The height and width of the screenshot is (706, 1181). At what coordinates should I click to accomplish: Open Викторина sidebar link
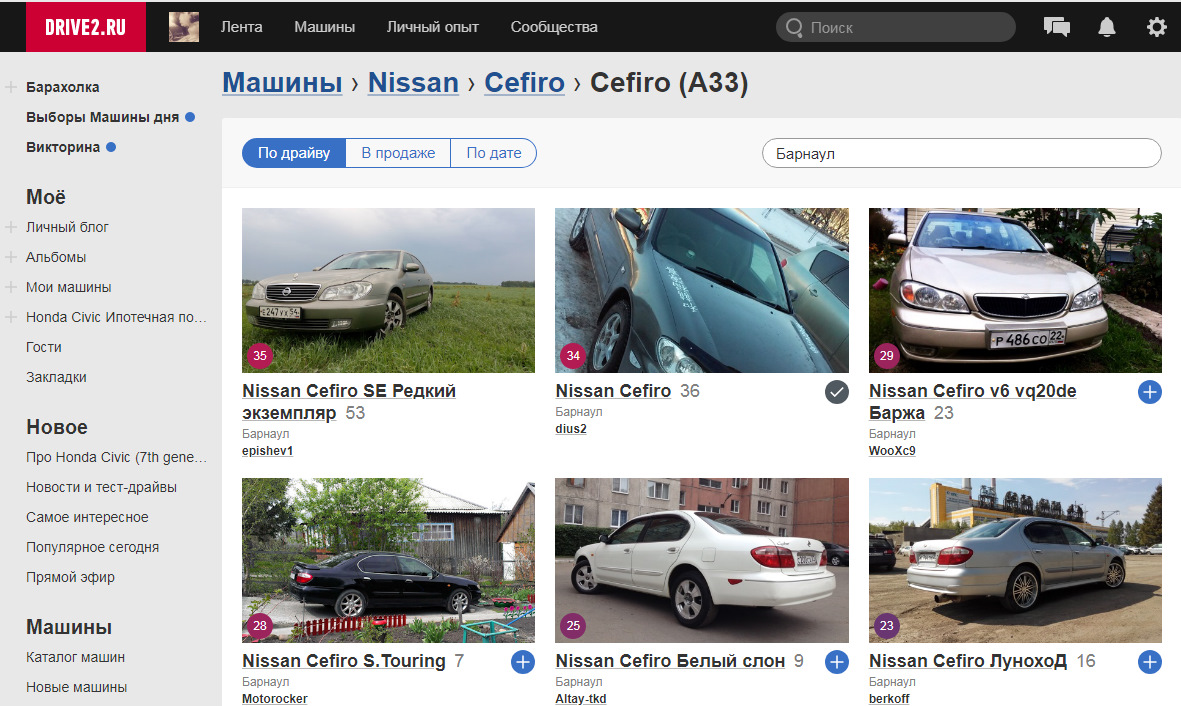[x=63, y=147]
